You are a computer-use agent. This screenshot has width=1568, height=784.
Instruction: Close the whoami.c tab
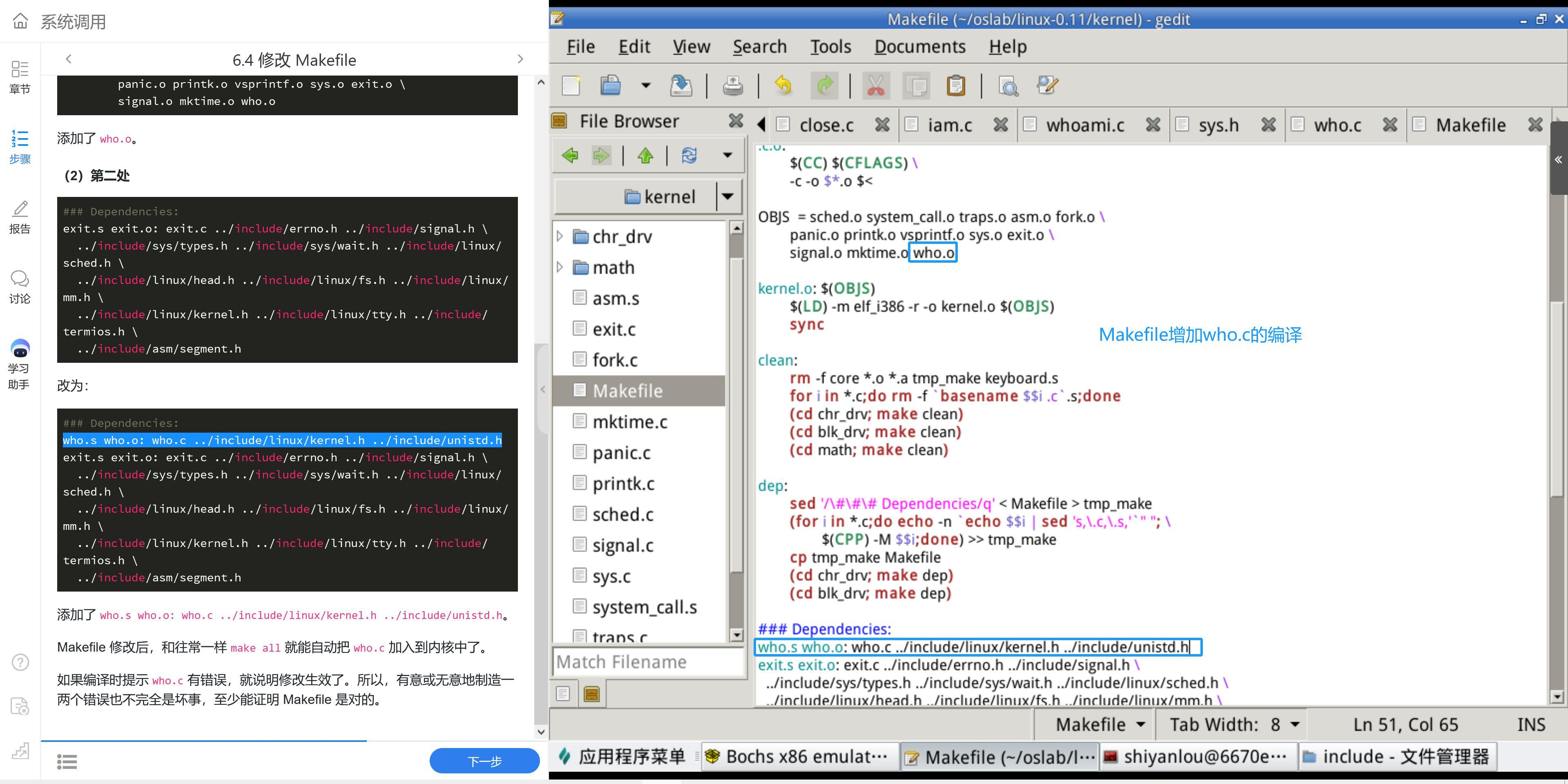pos(1153,125)
